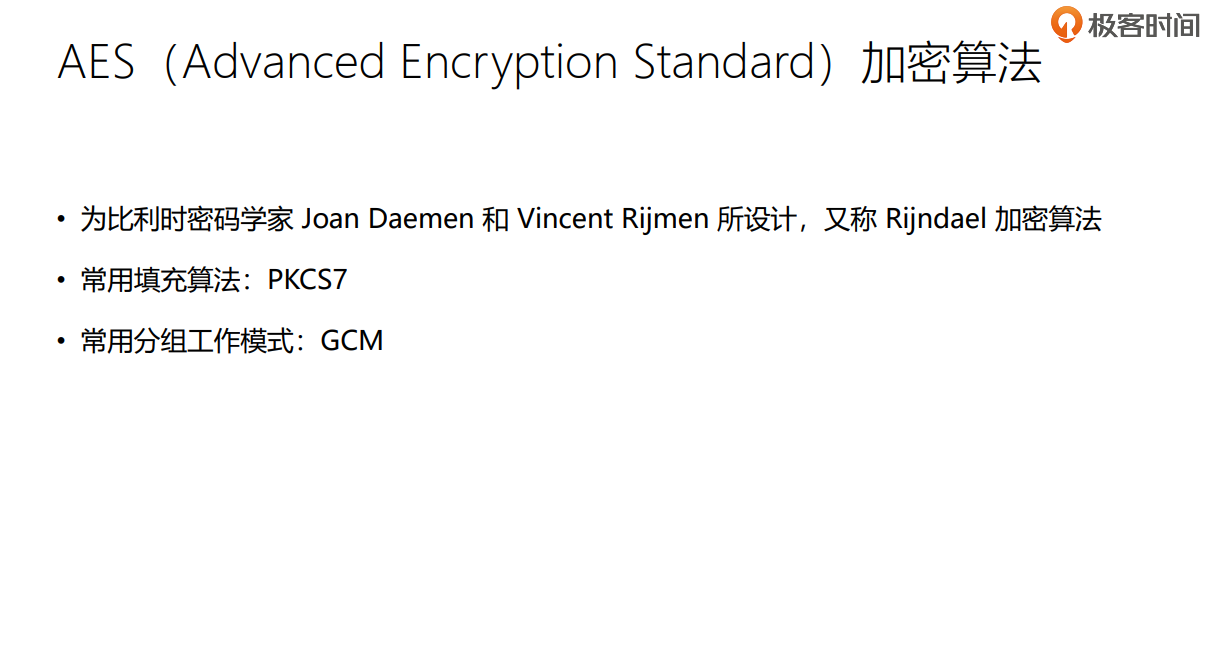This screenshot has height=656, width=1221.
Task: Click 加密算法 after the word Rijndael
Action: click(x=1047, y=219)
